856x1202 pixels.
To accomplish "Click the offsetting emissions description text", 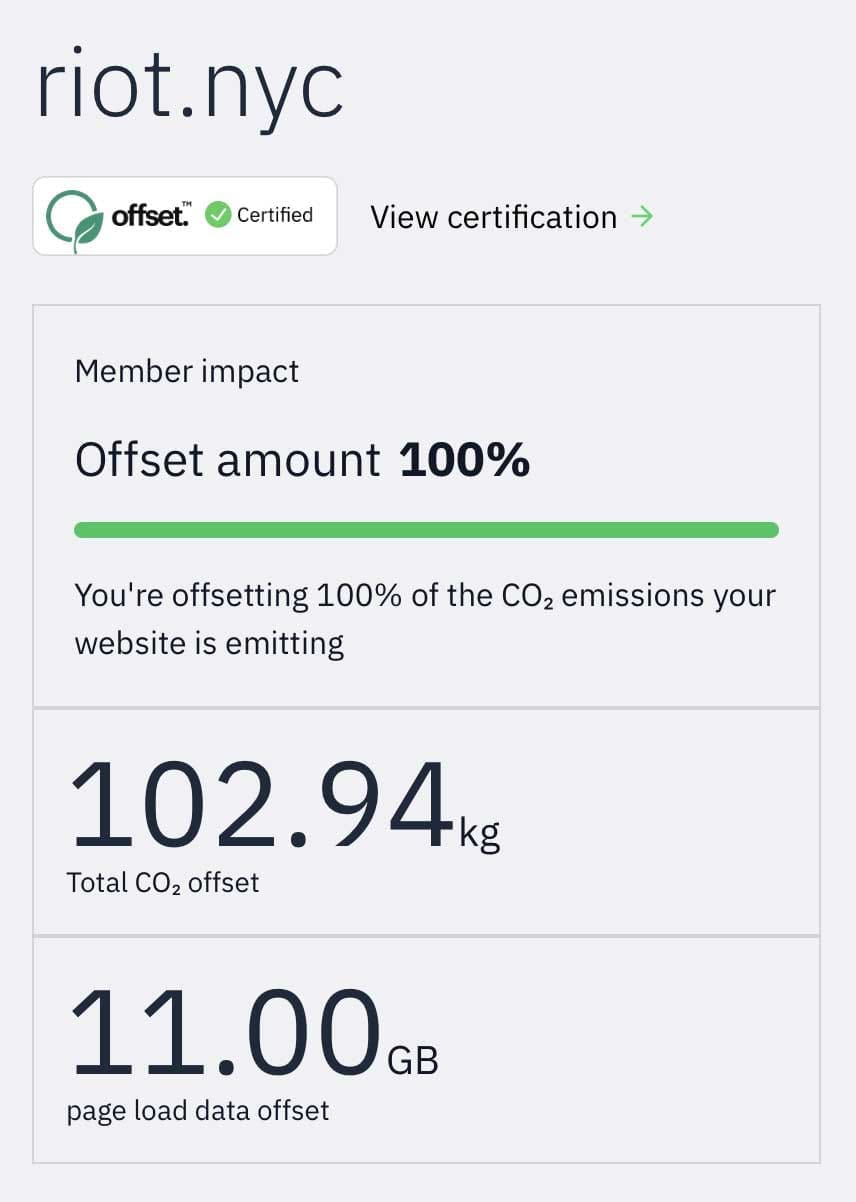I will (425, 619).
